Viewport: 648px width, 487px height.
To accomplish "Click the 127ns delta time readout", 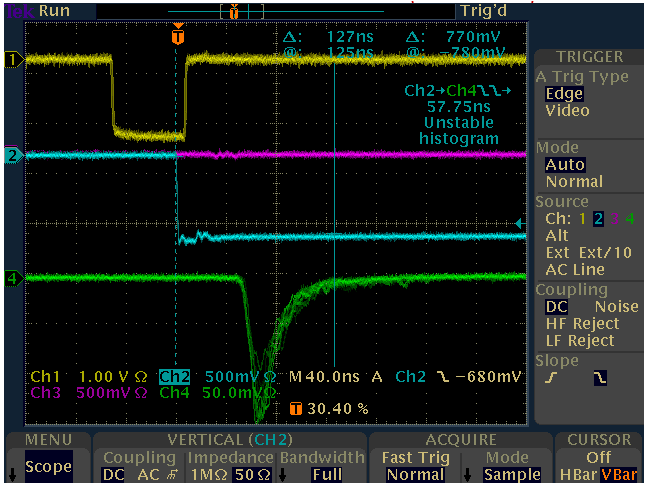I will (350, 37).
